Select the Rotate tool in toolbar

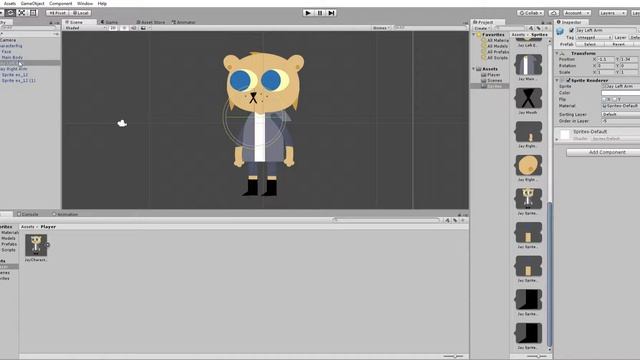point(11,13)
